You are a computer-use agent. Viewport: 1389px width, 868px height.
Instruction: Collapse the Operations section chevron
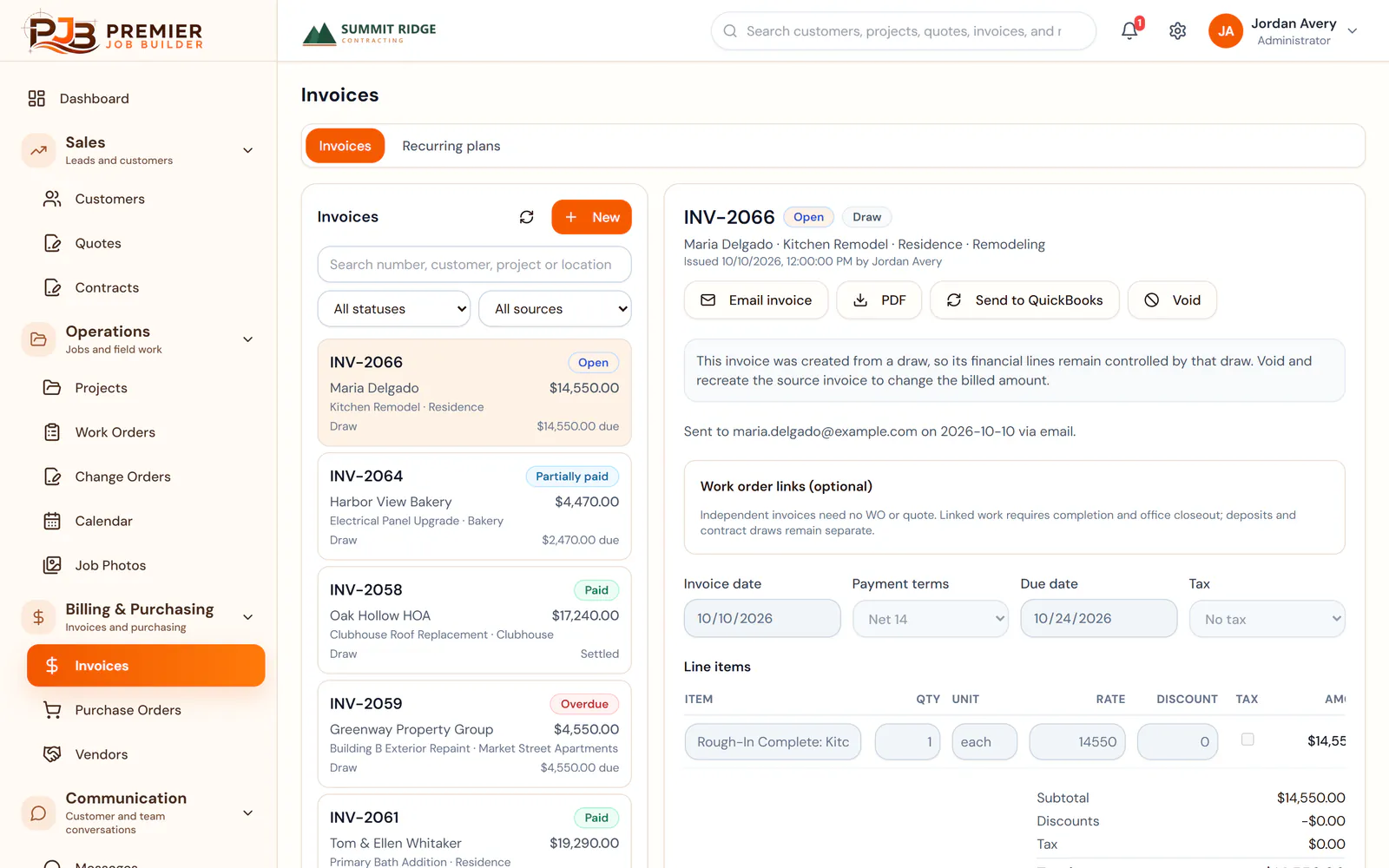tap(247, 339)
